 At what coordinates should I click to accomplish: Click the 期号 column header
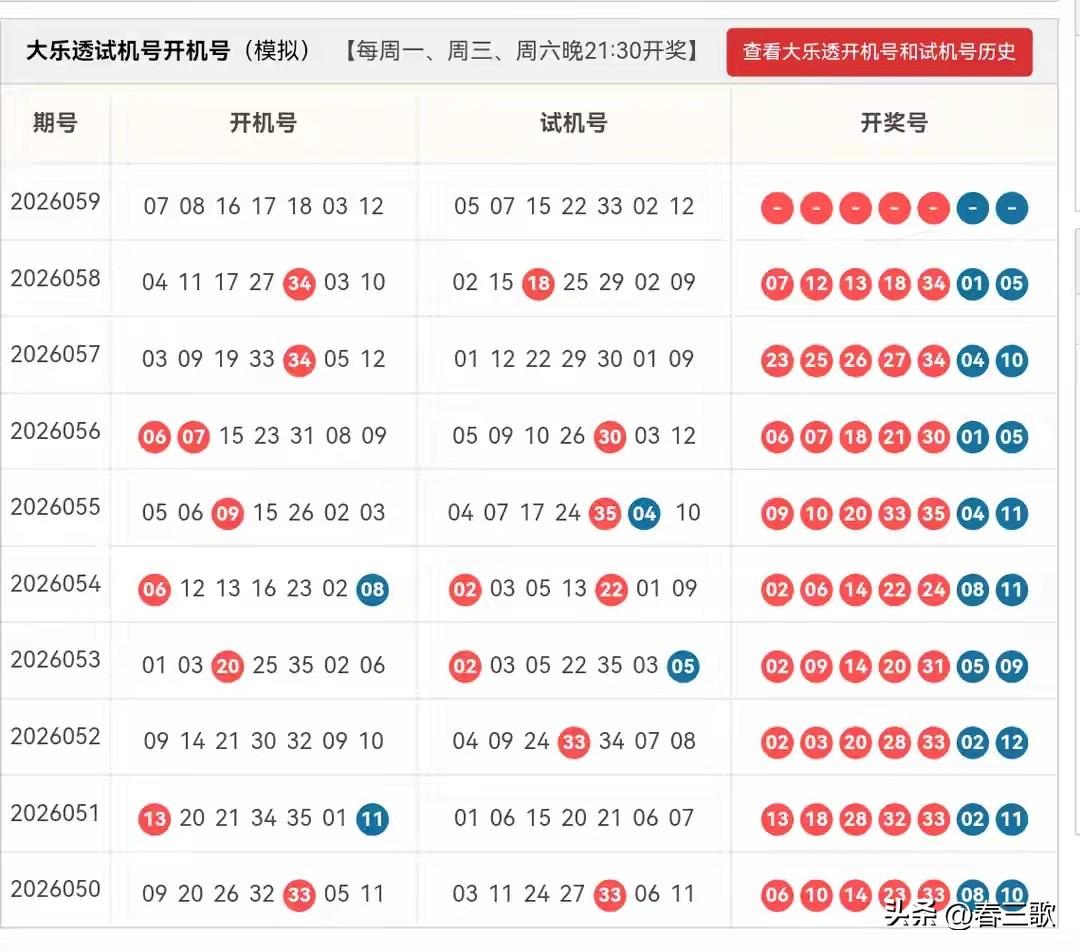click(x=55, y=123)
